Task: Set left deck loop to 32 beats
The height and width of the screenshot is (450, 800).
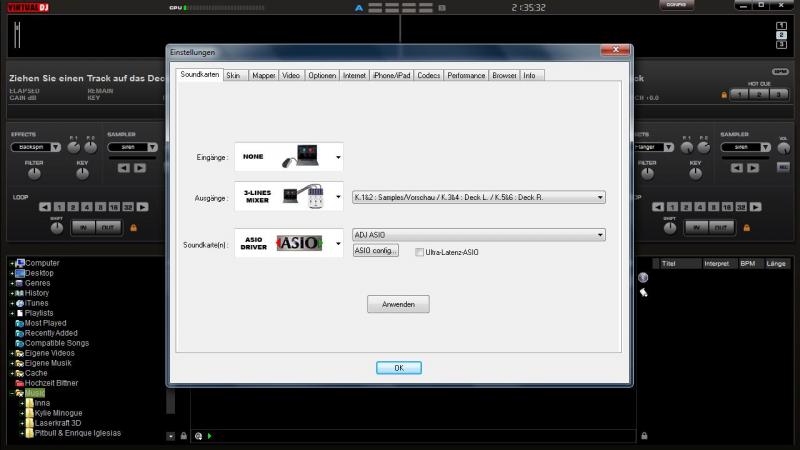Action: [128, 207]
